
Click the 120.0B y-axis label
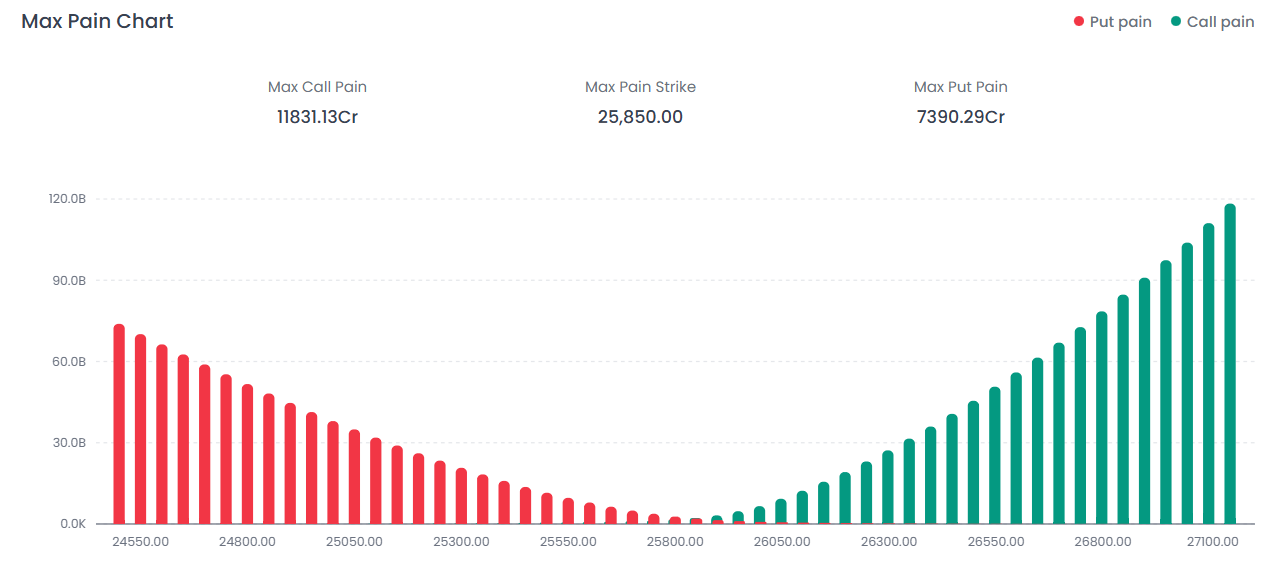tap(67, 199)
